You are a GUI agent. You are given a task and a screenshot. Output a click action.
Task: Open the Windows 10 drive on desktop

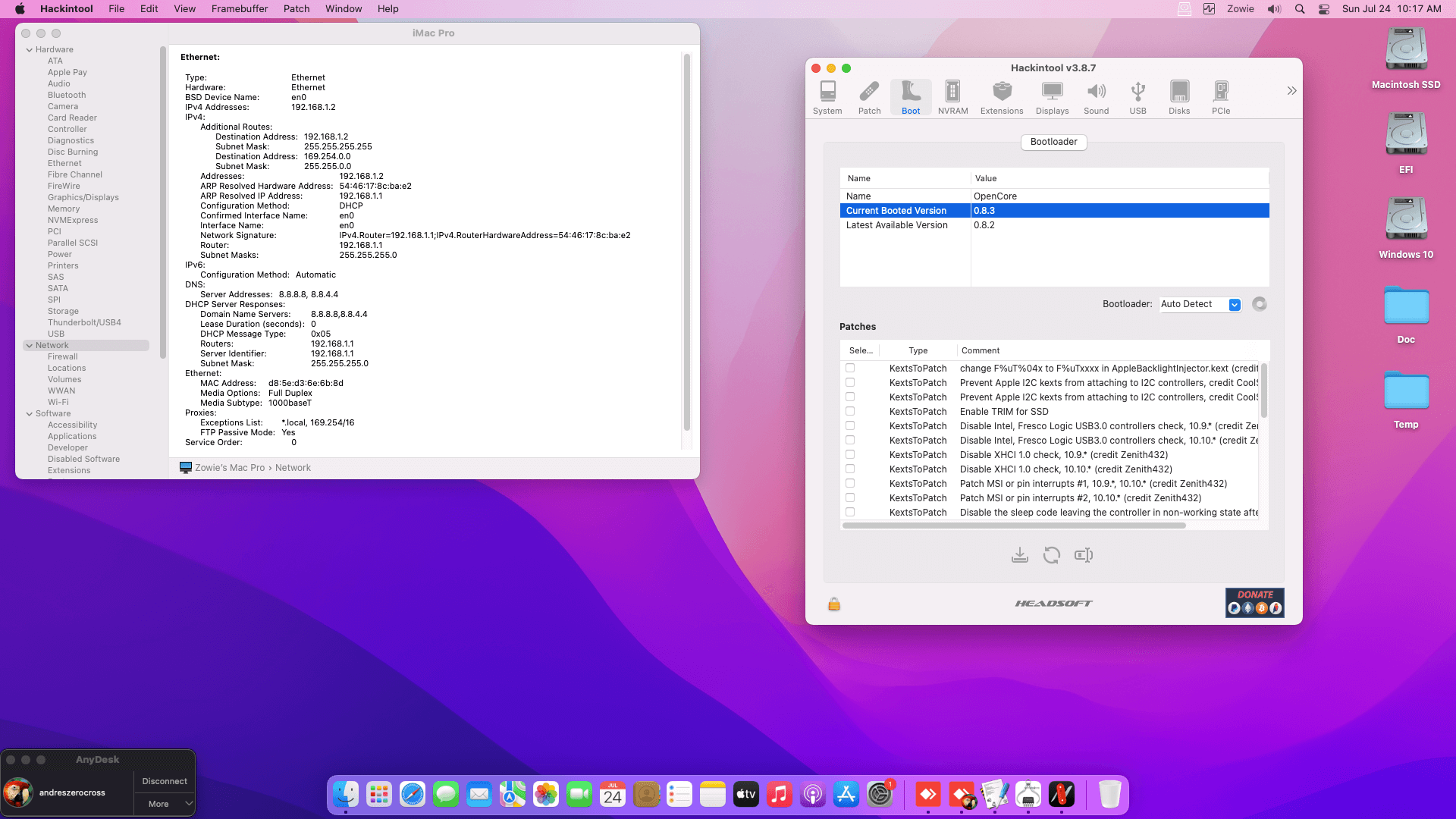point(1406,229)
